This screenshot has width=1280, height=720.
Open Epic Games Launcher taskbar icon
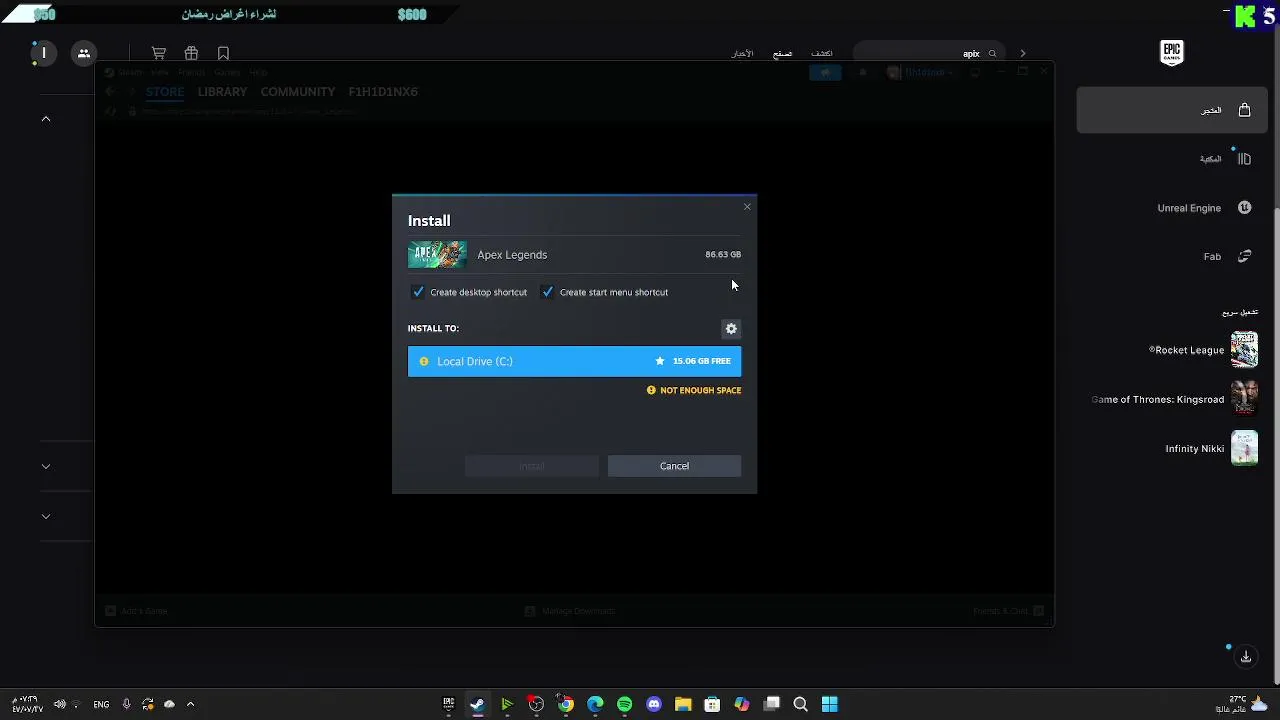[x=448, y=704]
